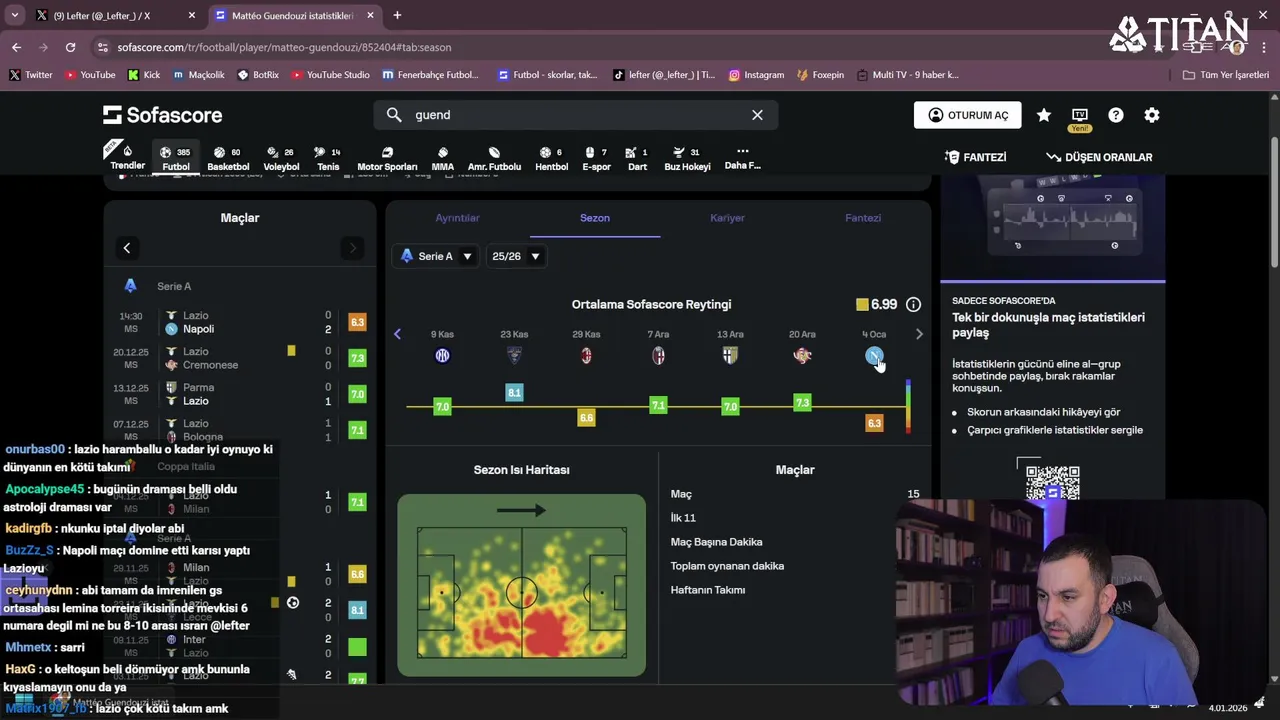
Task: Select Buz Hokeyi category
Action: [x=687, y=158]
